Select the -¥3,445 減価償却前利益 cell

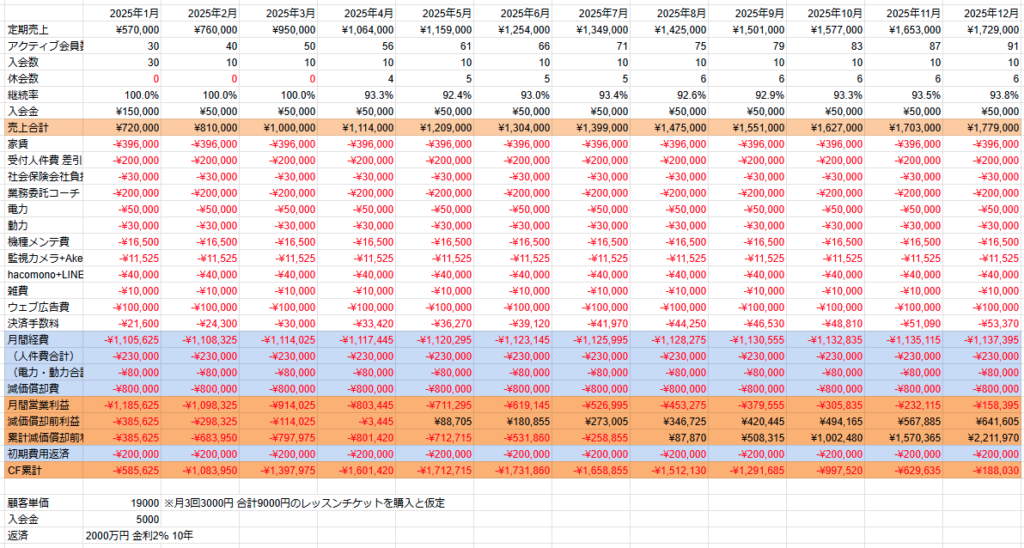[357, 421]
